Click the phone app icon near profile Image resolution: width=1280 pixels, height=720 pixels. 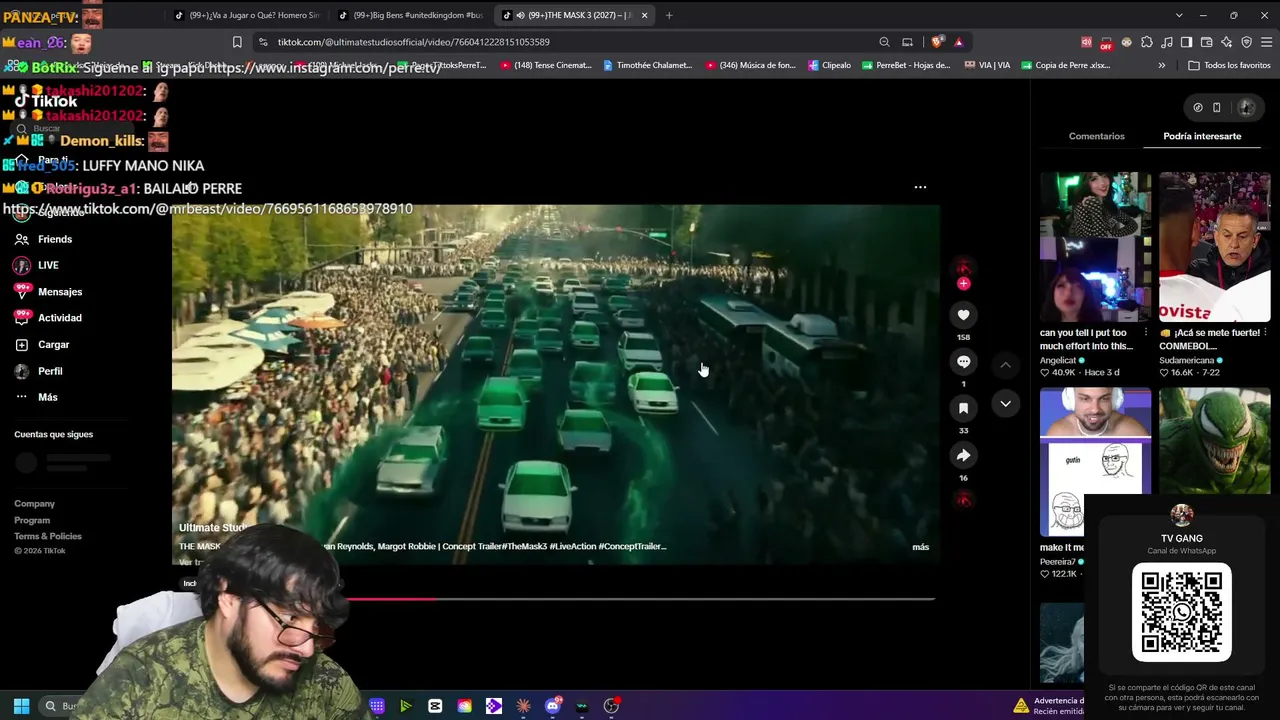click(1217, 107)
